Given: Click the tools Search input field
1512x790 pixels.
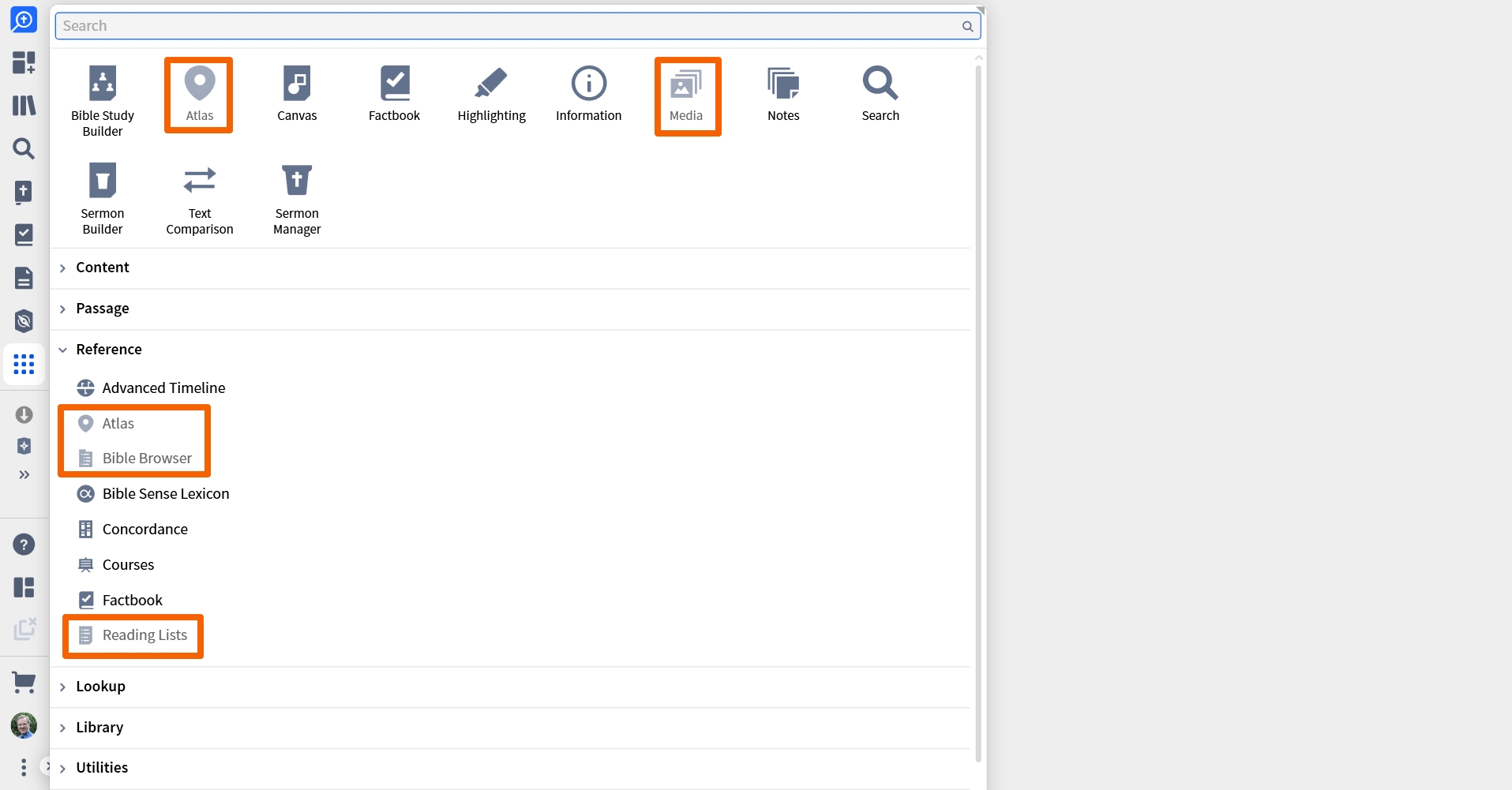Looking at the screenshot, I should pos(518,26).
